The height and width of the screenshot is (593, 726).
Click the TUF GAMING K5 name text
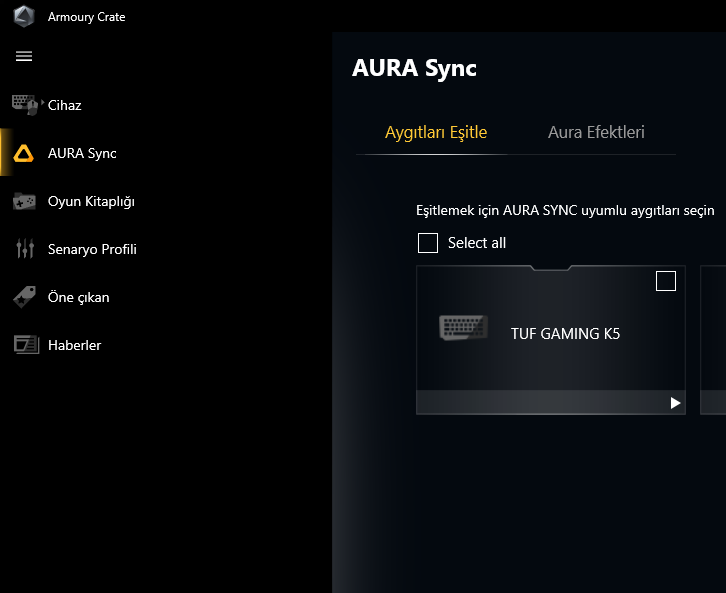(x=565, y=334)
